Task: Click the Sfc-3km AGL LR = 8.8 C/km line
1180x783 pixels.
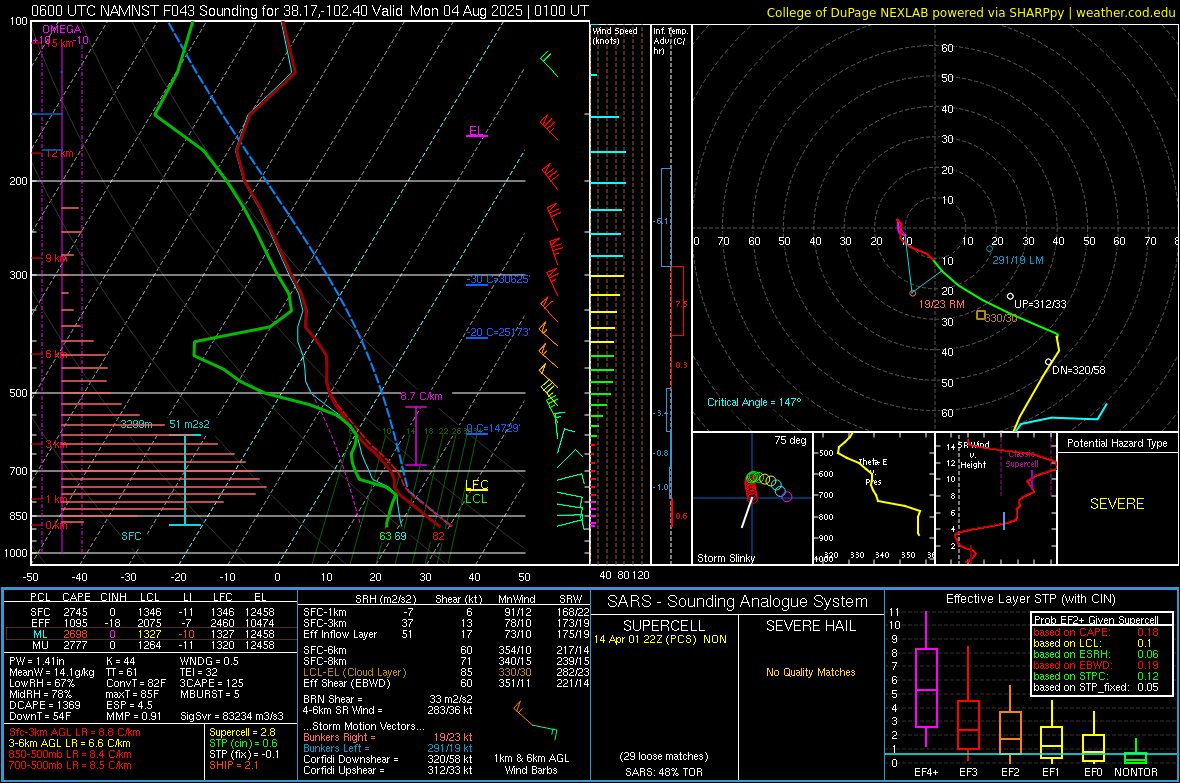Action: pyautogui.click(x=75, y=732)
